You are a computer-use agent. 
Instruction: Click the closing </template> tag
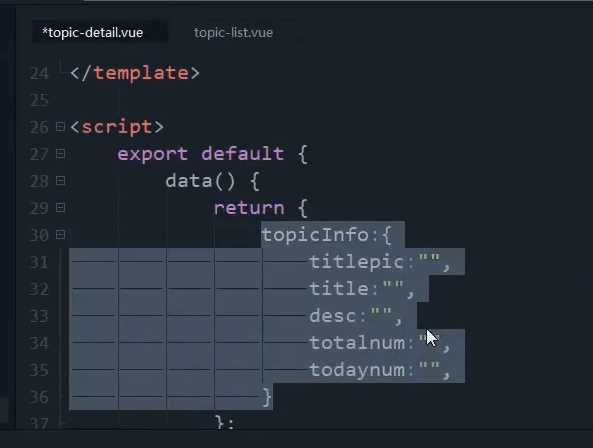135,73
